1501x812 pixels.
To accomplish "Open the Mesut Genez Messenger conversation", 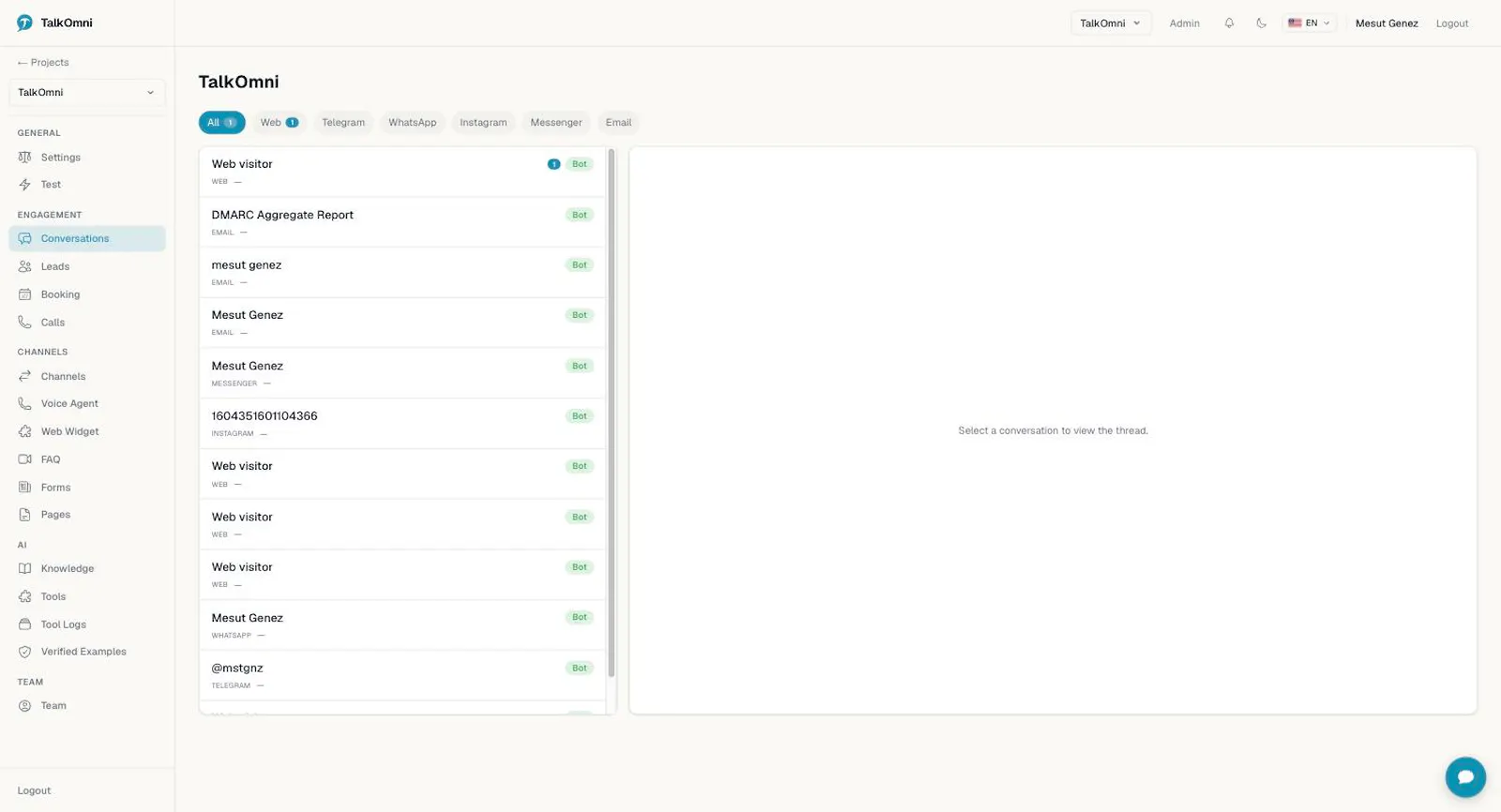I will pos(402,373).
